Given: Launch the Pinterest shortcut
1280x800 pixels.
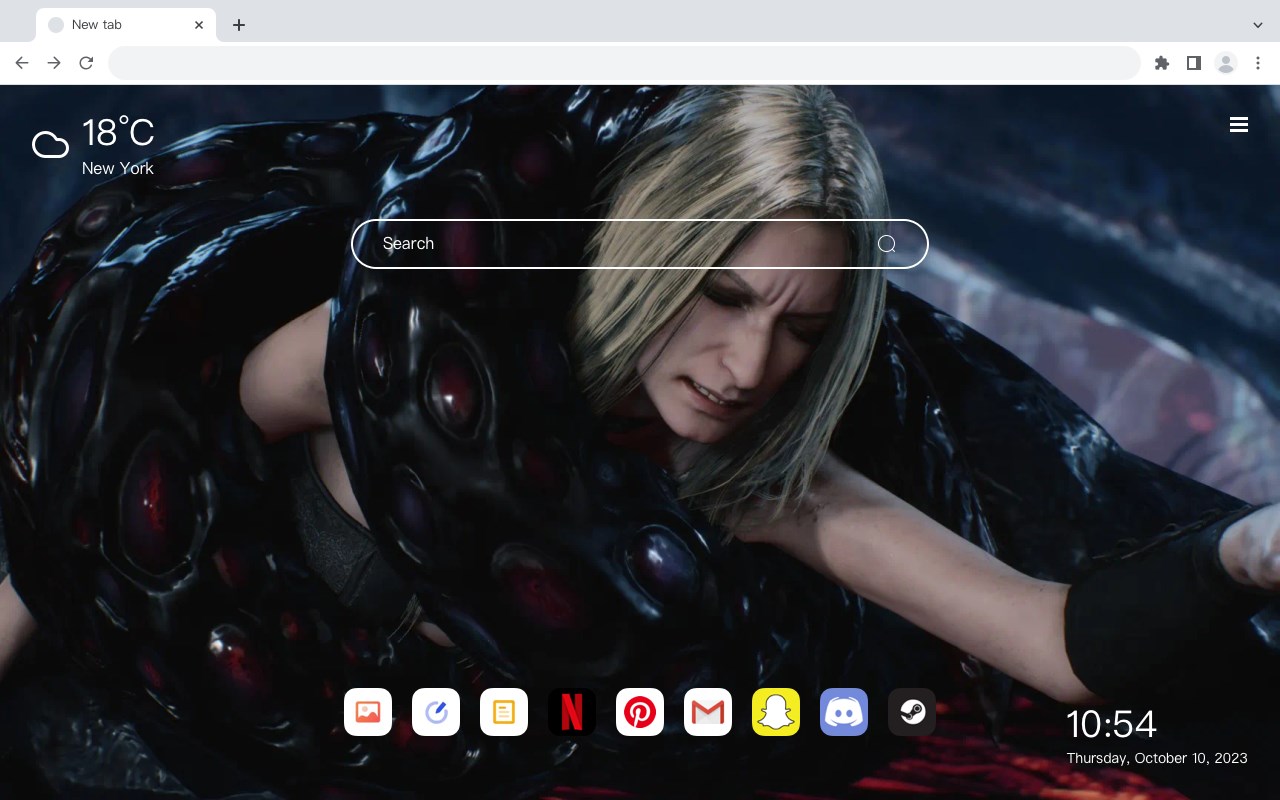Looking at the screenshot, I should tap(640, 712).
